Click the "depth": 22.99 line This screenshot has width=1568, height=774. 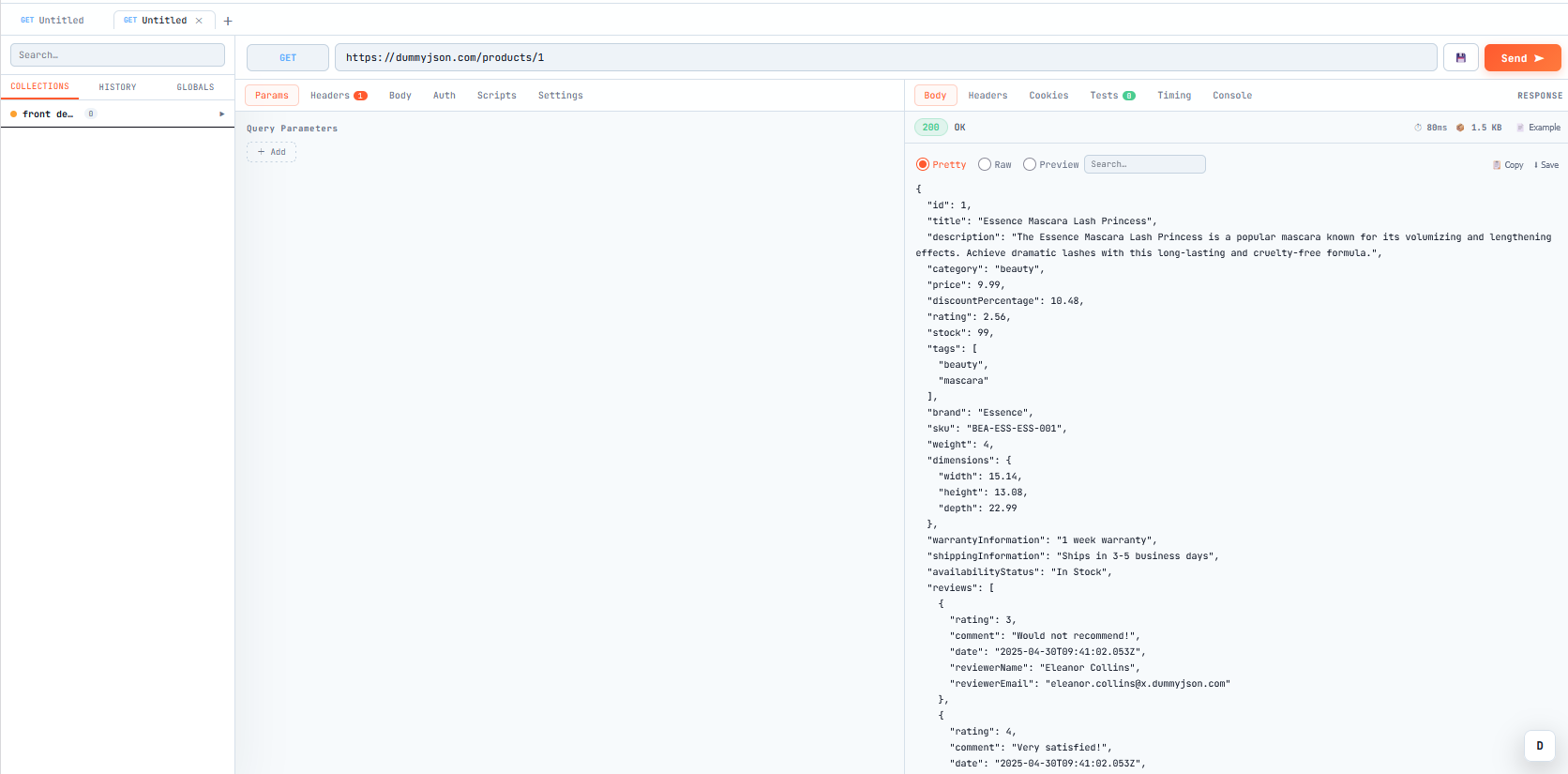point(977,508)
